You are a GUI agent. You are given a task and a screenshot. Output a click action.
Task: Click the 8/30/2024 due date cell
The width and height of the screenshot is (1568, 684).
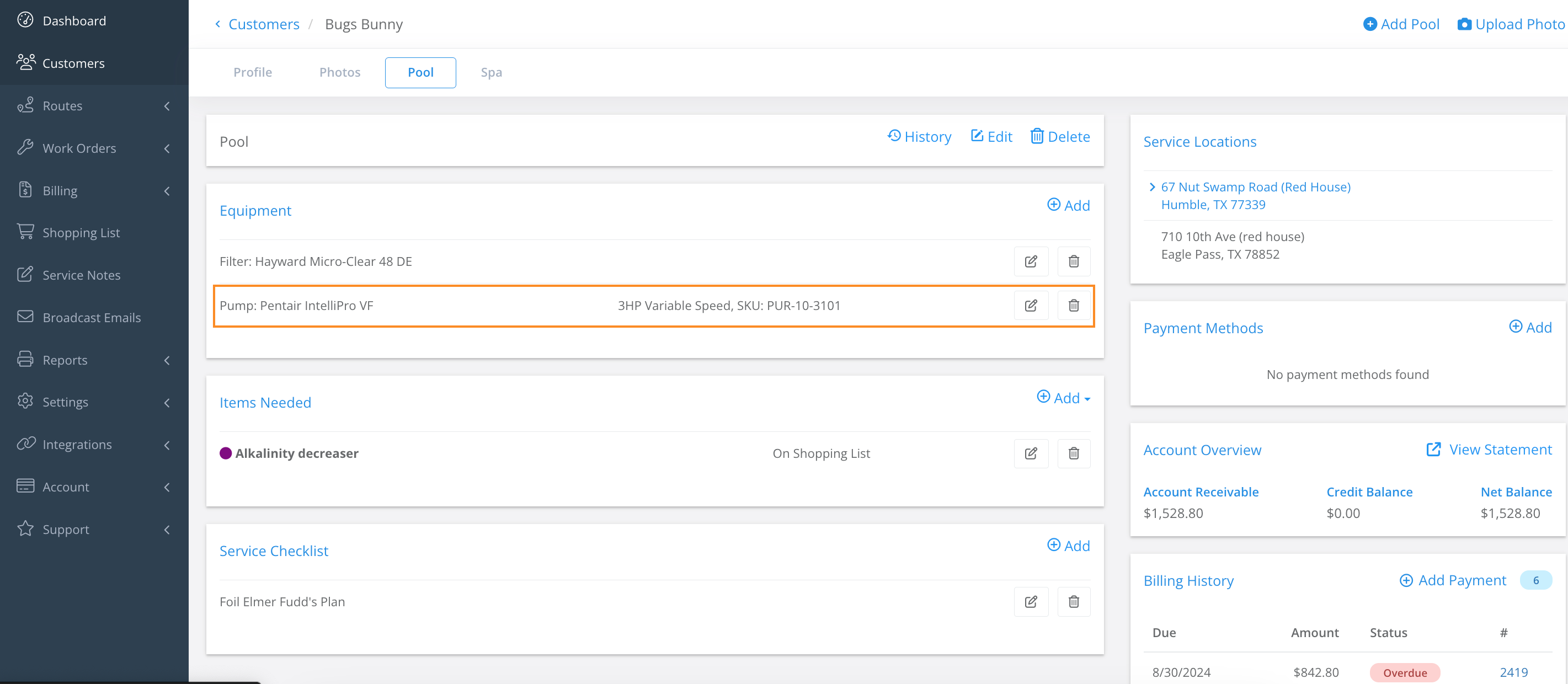point(1181,672)
